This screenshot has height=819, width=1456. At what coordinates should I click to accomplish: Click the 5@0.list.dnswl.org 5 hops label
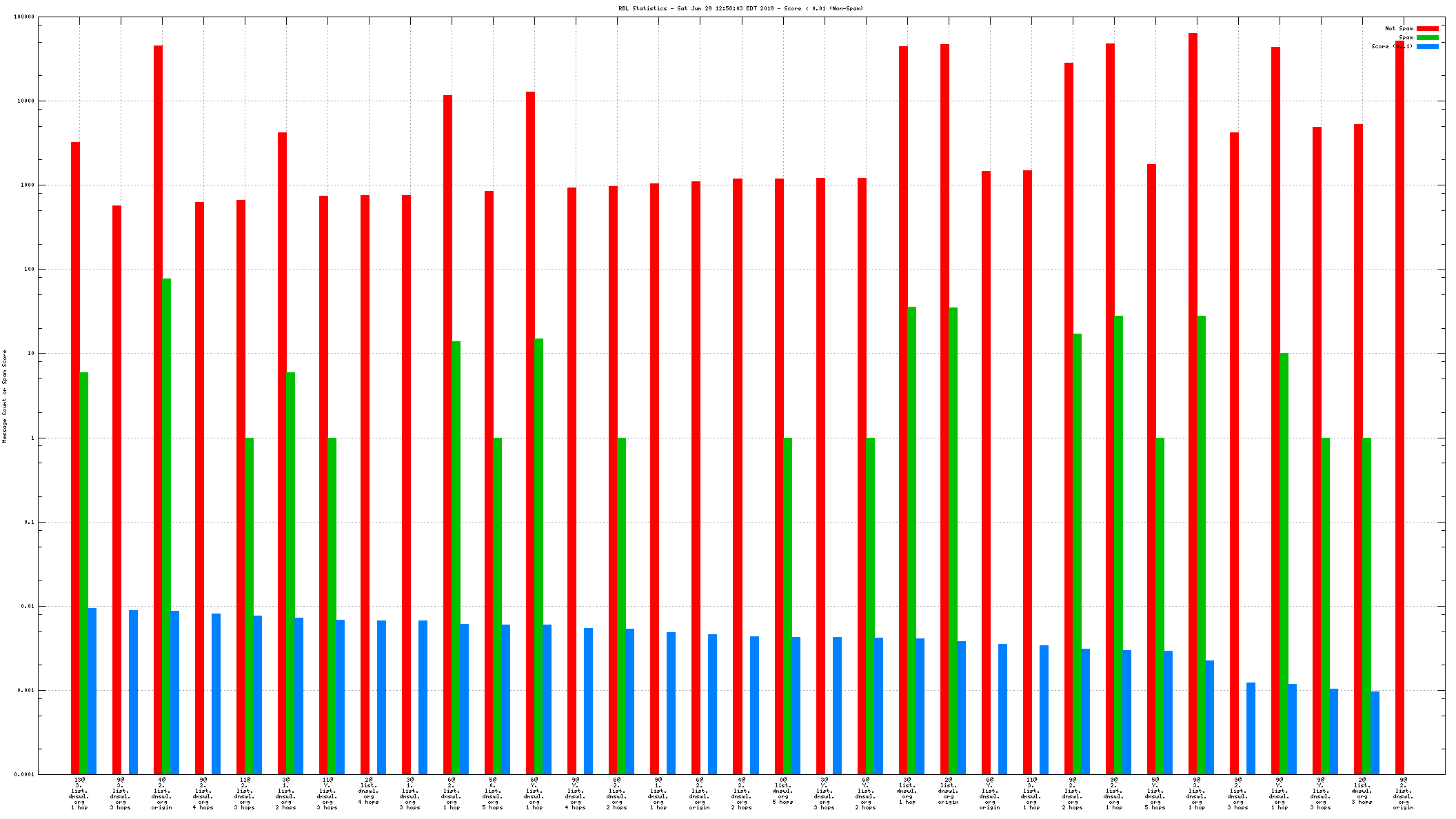click(x=493, y=793)
